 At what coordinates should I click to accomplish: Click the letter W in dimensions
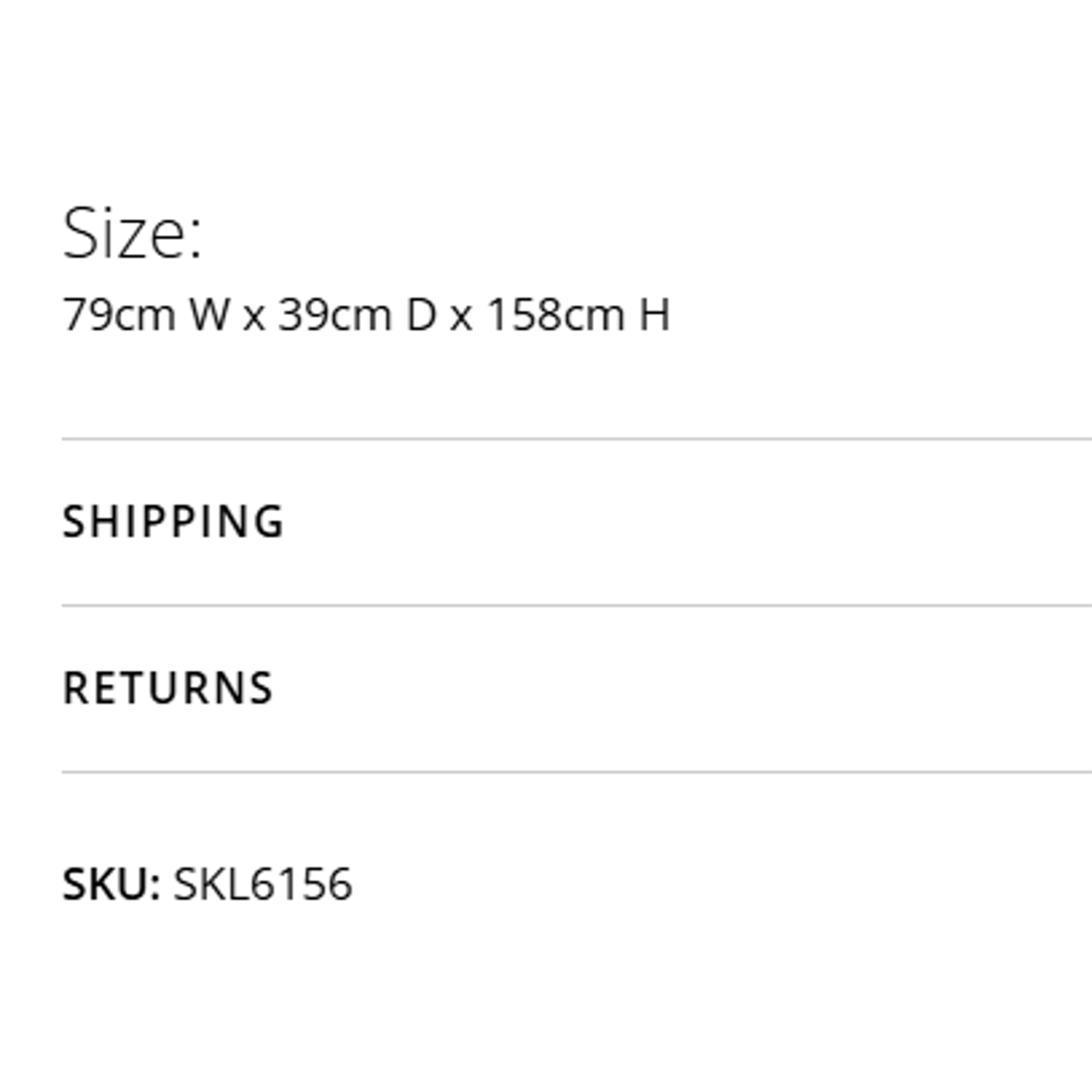pos(210,315)
